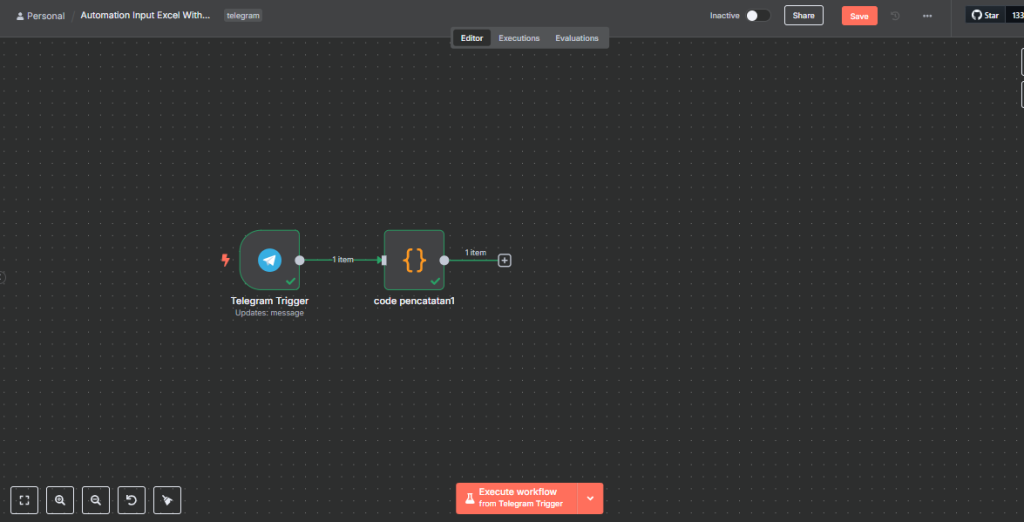Click the Telegram Trigger node icon

pos(269,260)
